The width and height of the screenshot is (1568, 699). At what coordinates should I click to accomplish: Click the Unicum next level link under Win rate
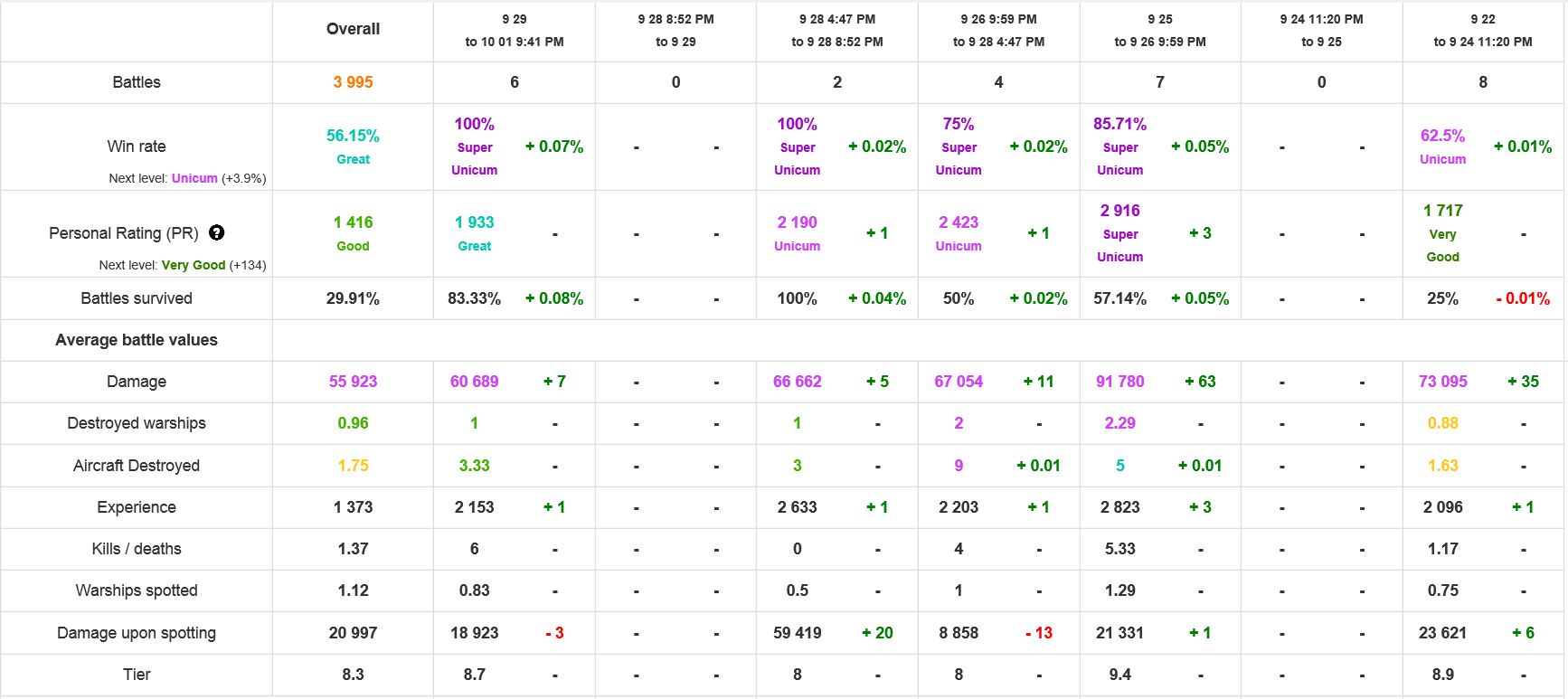pos(194,178)
